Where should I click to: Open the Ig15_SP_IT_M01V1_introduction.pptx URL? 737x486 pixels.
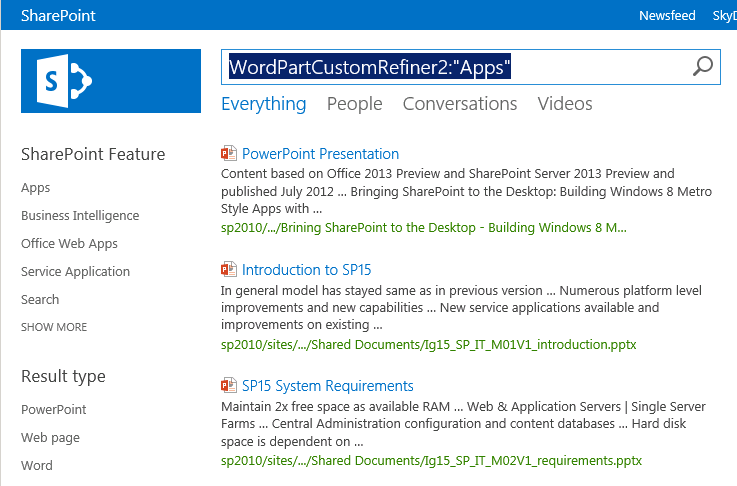[x=429, y=345]
